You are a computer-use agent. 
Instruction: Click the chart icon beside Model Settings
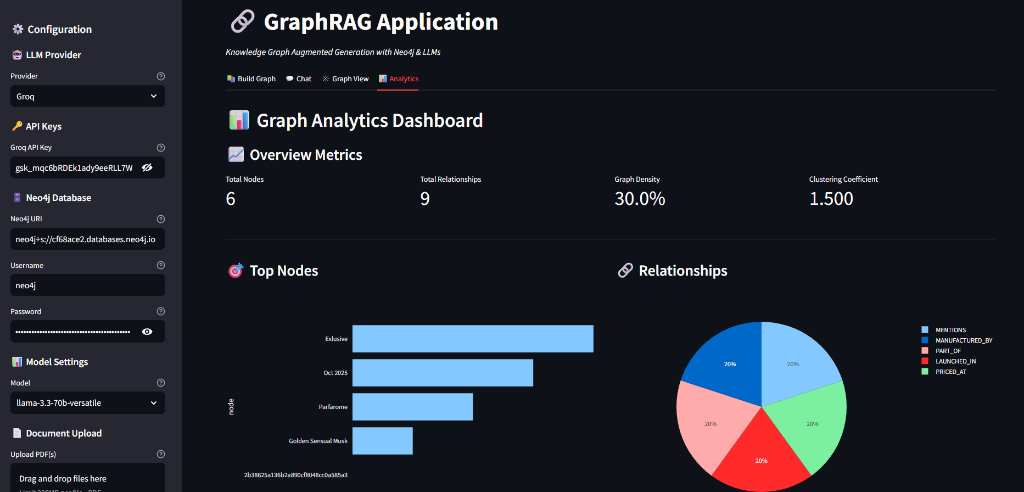pyautogui.click(x=17, y=362)
